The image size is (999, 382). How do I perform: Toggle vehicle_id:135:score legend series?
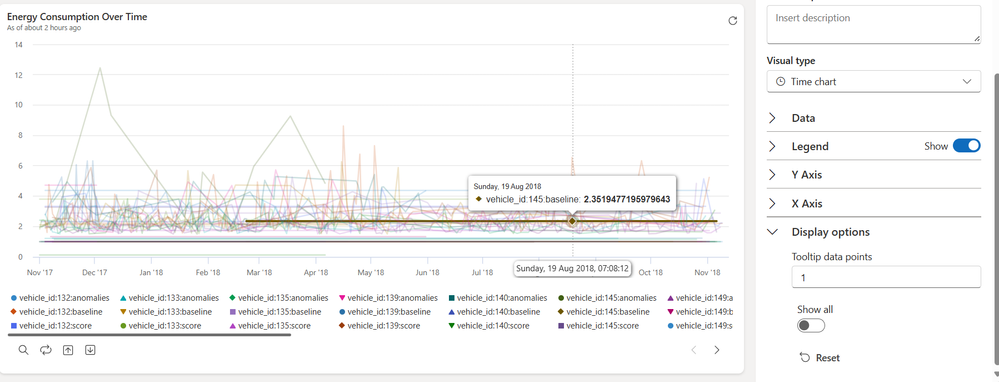[x=270, y=326]
